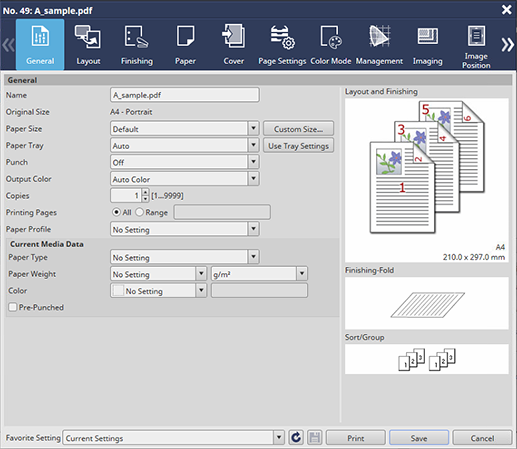Click the Use Tray Settings button
The width and height of the screenshot is (517, 449).
[x=298, y=146]
